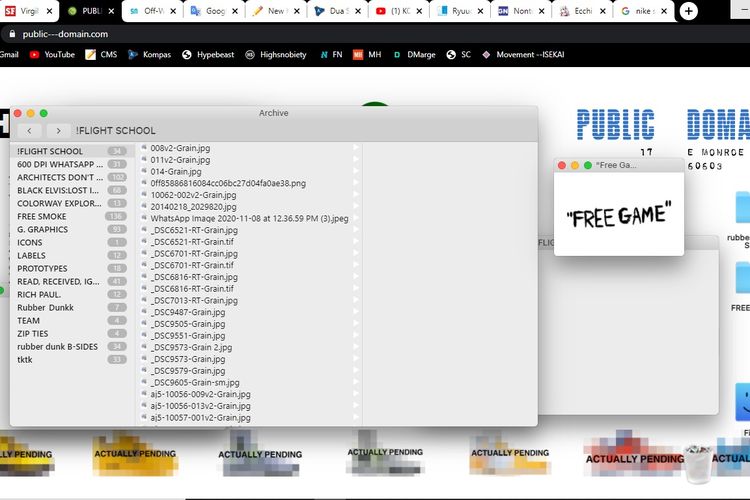
Task: Click the Archive window back arrow
Action: click(x=30, y=130)
